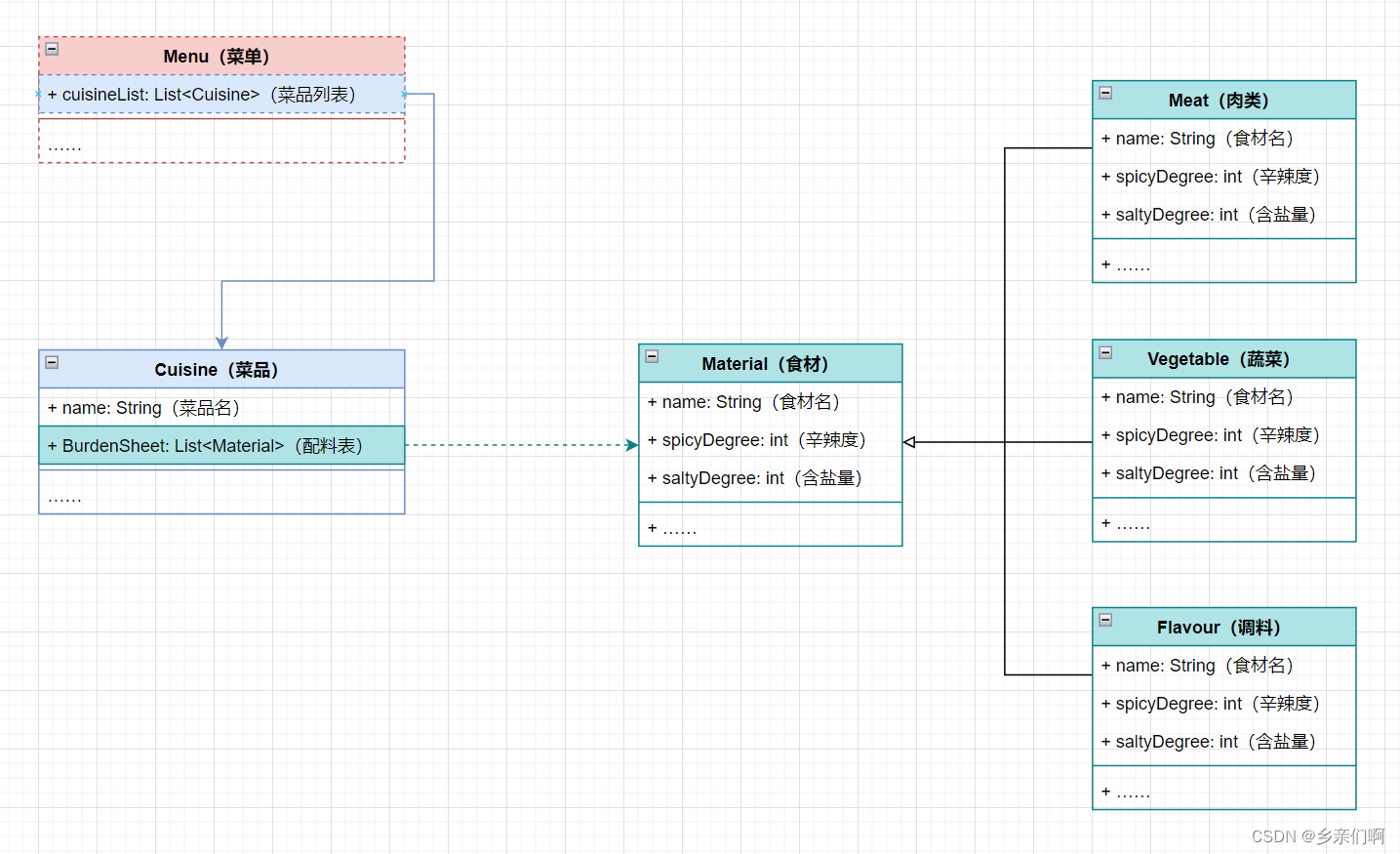This screenshot has height=854, width=1400.
Task: Select Meat's spicyDegree: int row
Action: click(1224, 177)
